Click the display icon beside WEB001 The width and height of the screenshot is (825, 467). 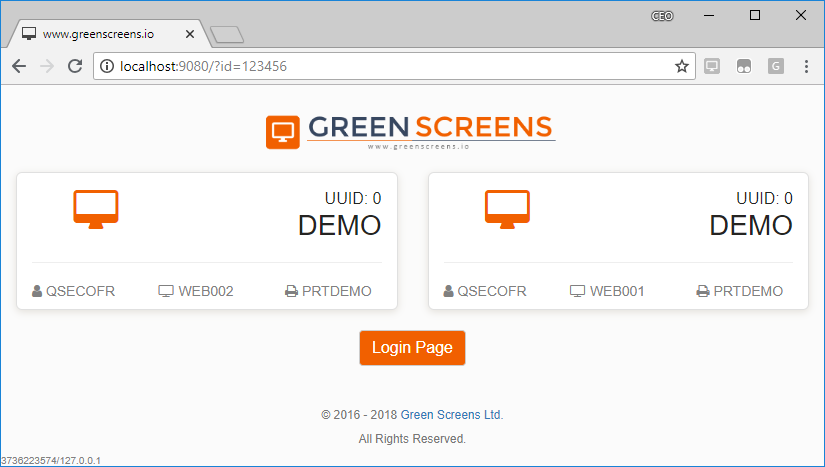pyautogui.click(x=577, y=291)
